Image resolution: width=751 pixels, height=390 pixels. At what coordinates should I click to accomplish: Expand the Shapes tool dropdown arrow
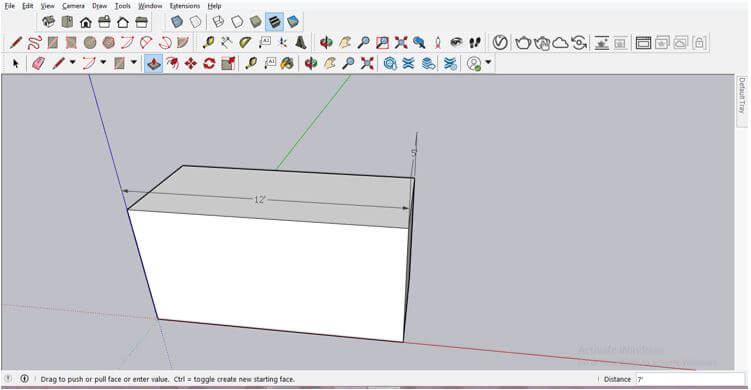134,62
